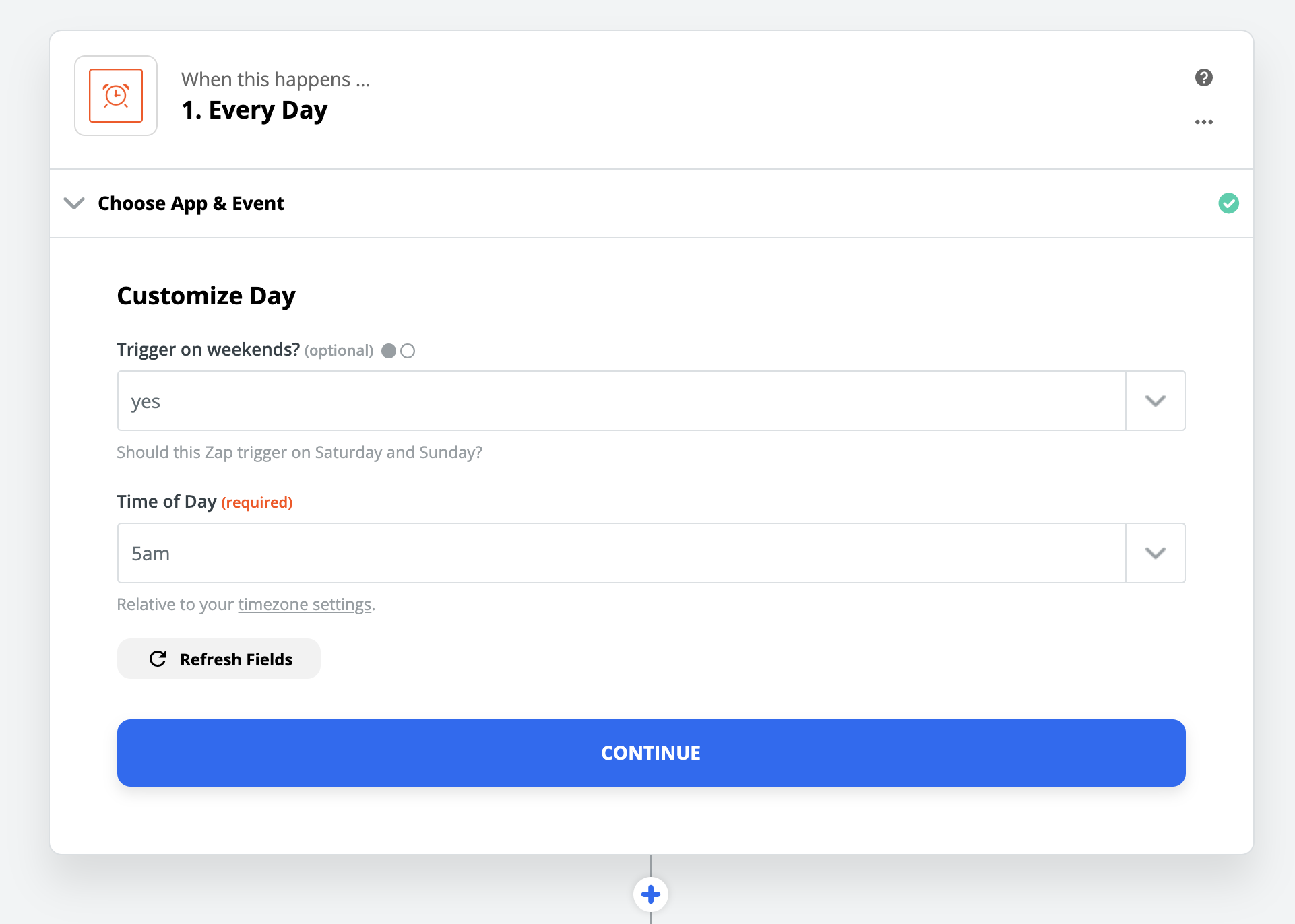The width and height of the screenshot is (1295, 924).
Task: Click the Refresh Fields button label
Action: pyautogui.click(x=236, y=659)
